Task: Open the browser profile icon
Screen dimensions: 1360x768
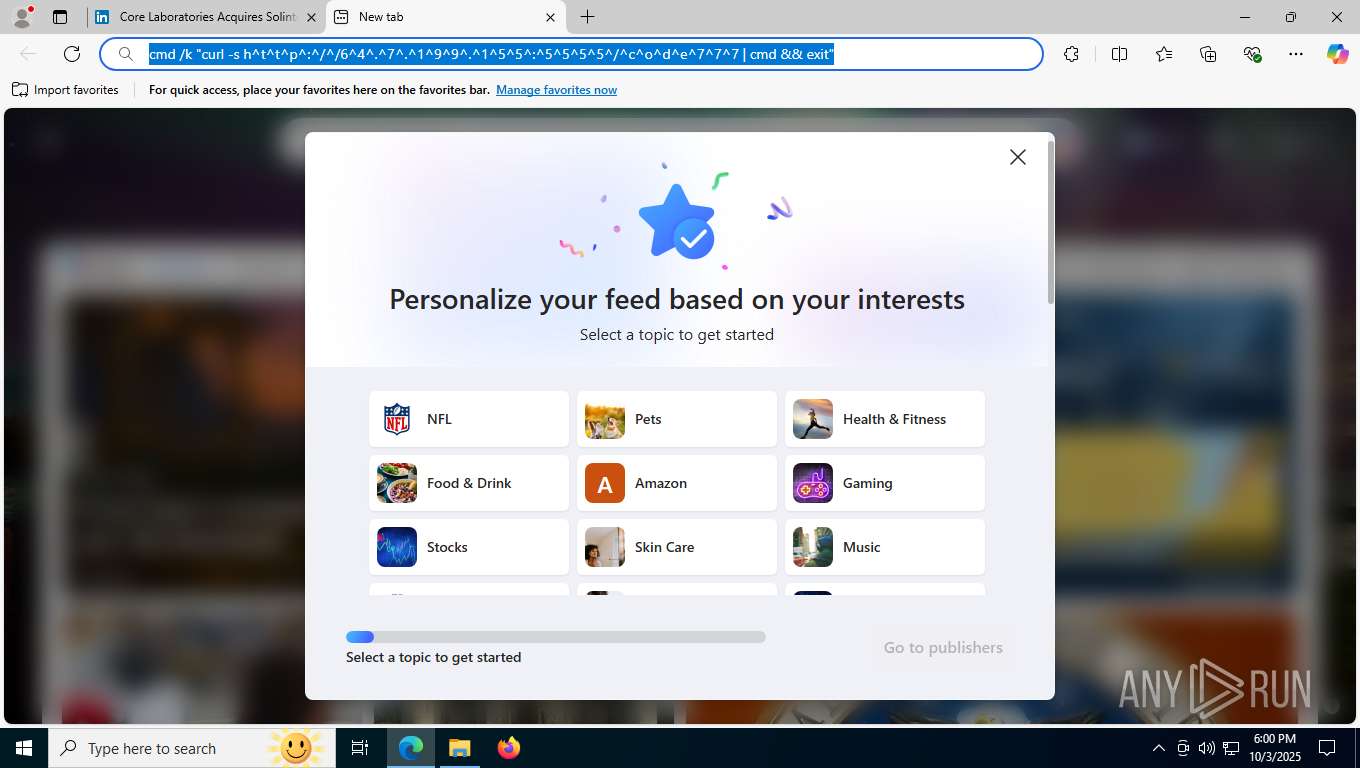Action: (22, 17)
